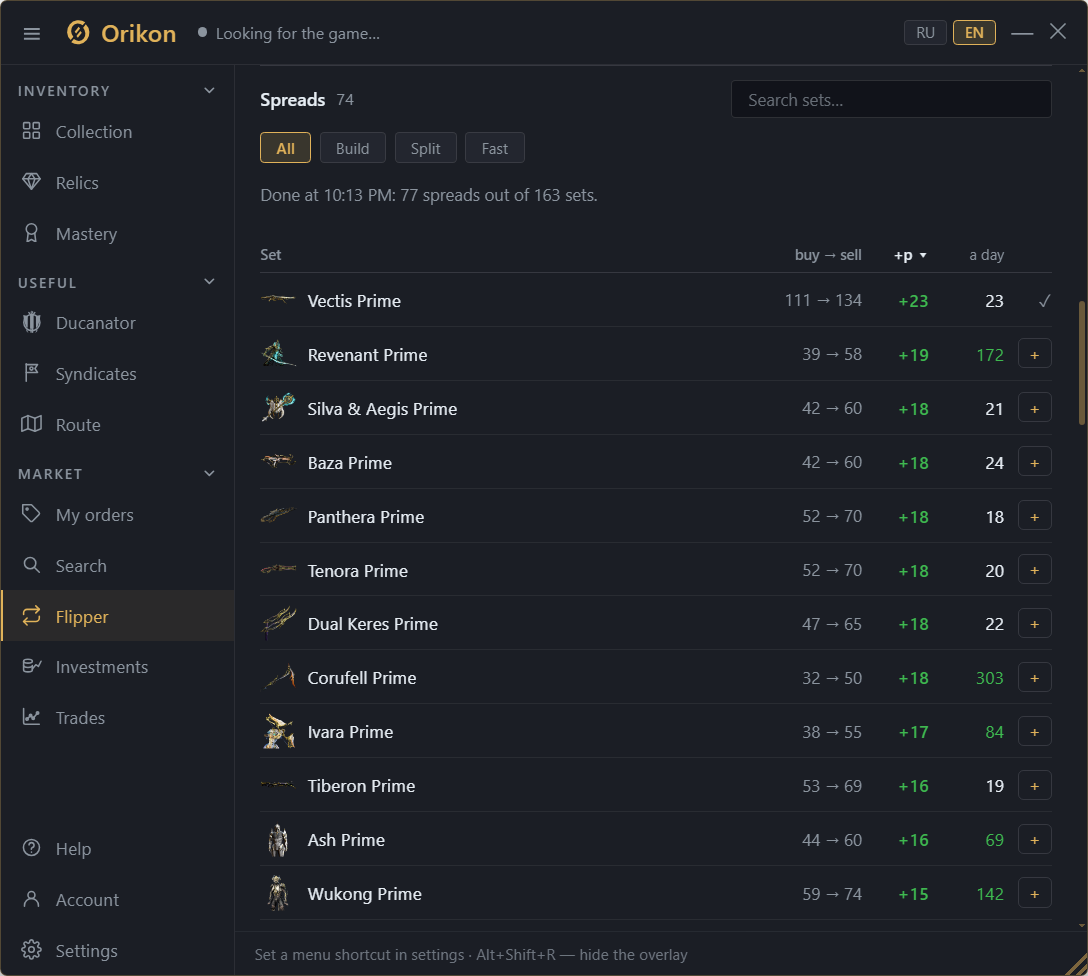The height and width of the screenshot is (976, 1088).
Task: Add Corufell Prime with plus button
Action: coord(1035,678)
